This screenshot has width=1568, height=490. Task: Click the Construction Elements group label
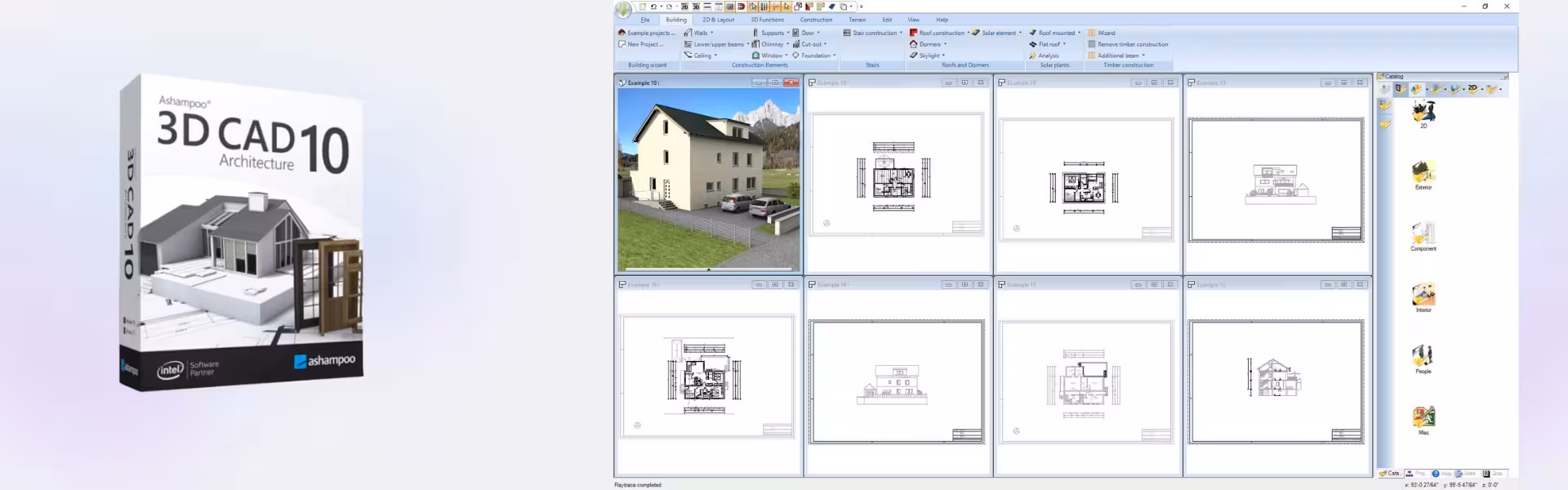[x=759, y=65]
